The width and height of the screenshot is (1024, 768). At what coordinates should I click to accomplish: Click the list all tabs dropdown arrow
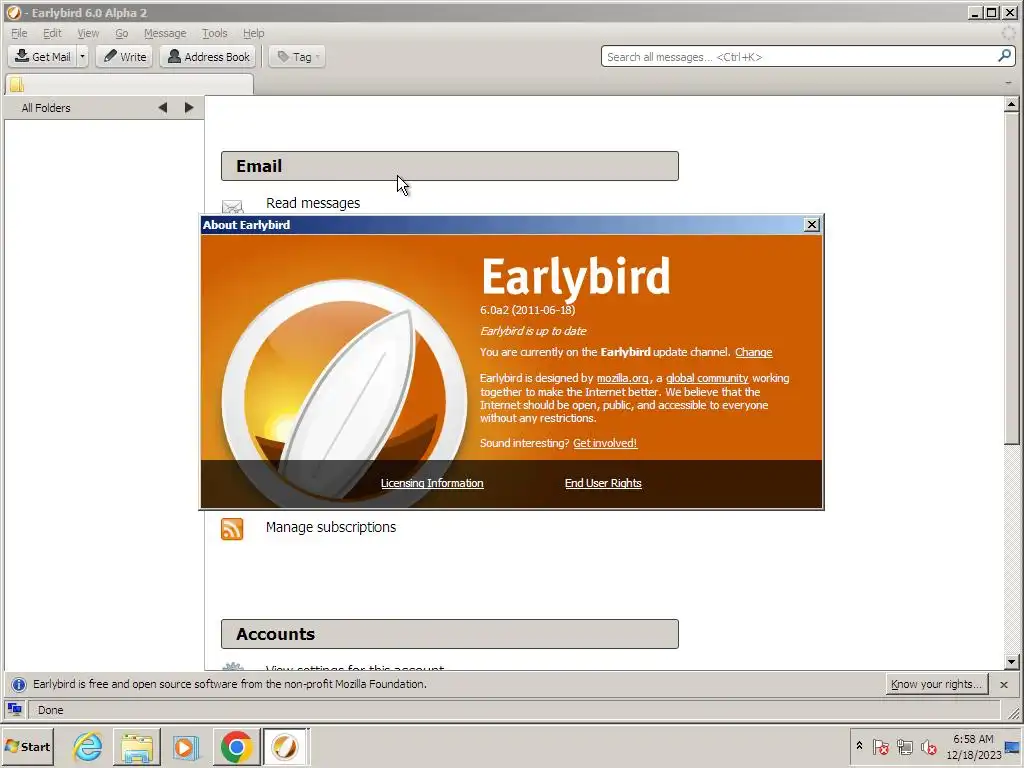pyautogui.click(x=1008, y=84)
